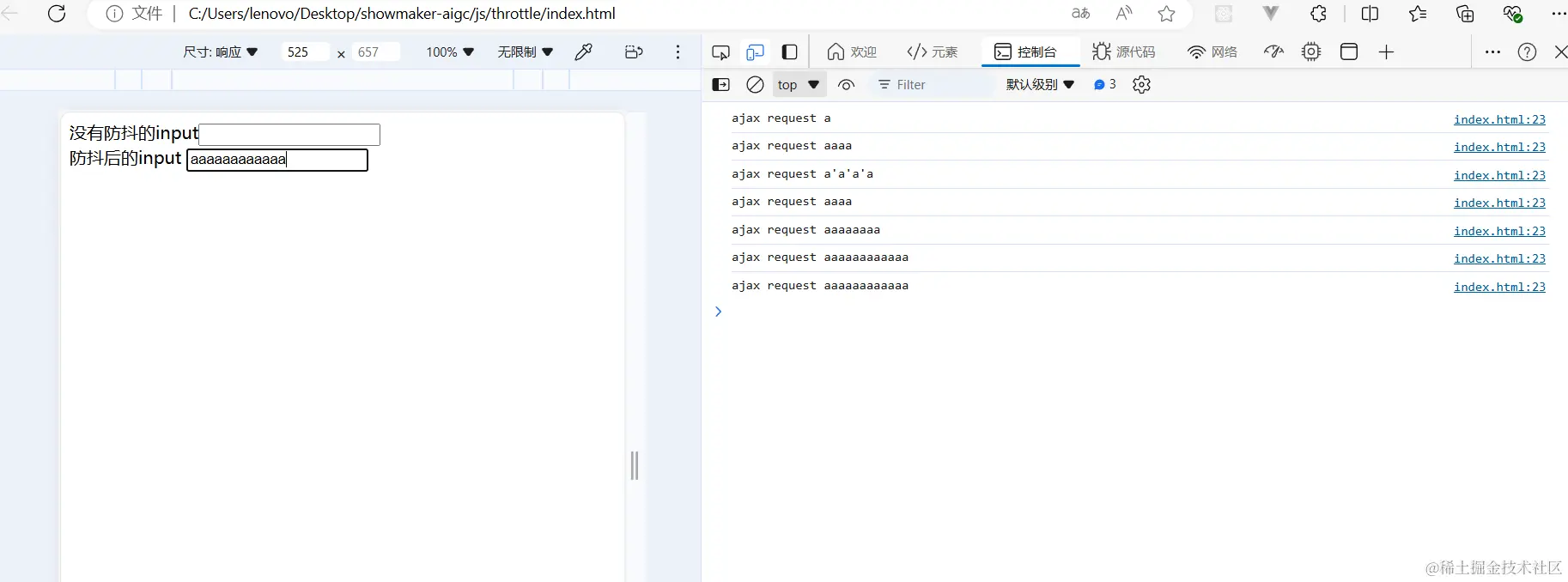Close DevTools panel
The width and height of the screenshot is (1568, 582).
coord(1560,52)
